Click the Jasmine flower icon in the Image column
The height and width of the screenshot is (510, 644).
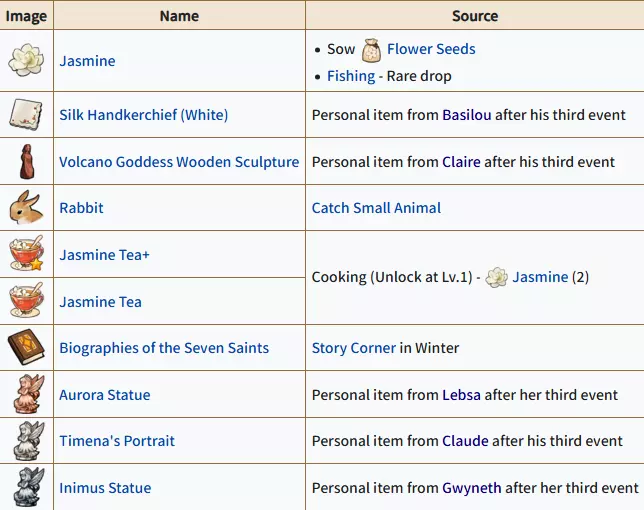[26, 60]
